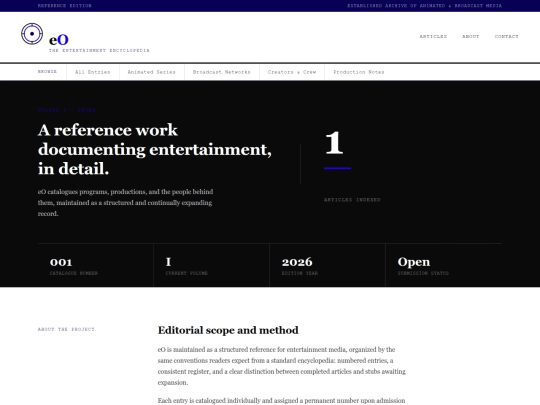Click the 'Open' submission status value
Viewport: 540px width, 405px height.
[x=414, y=262]
